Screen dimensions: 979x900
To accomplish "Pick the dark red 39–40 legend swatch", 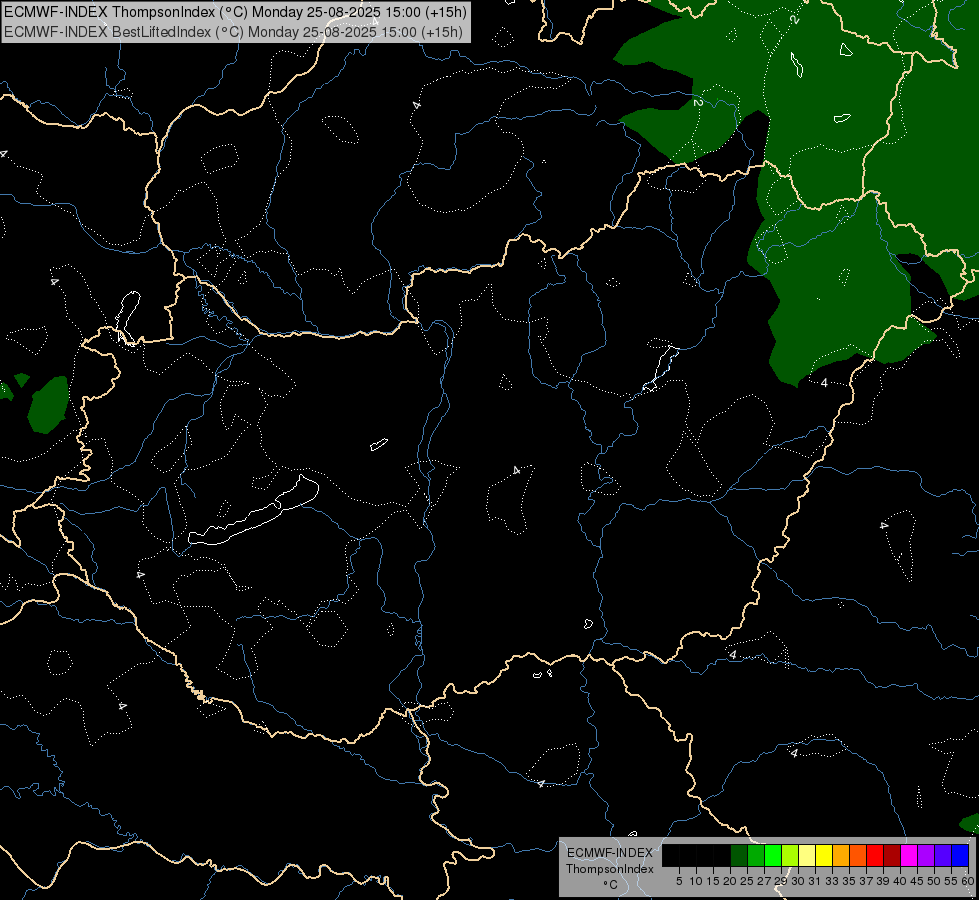I will coord(892,855).
